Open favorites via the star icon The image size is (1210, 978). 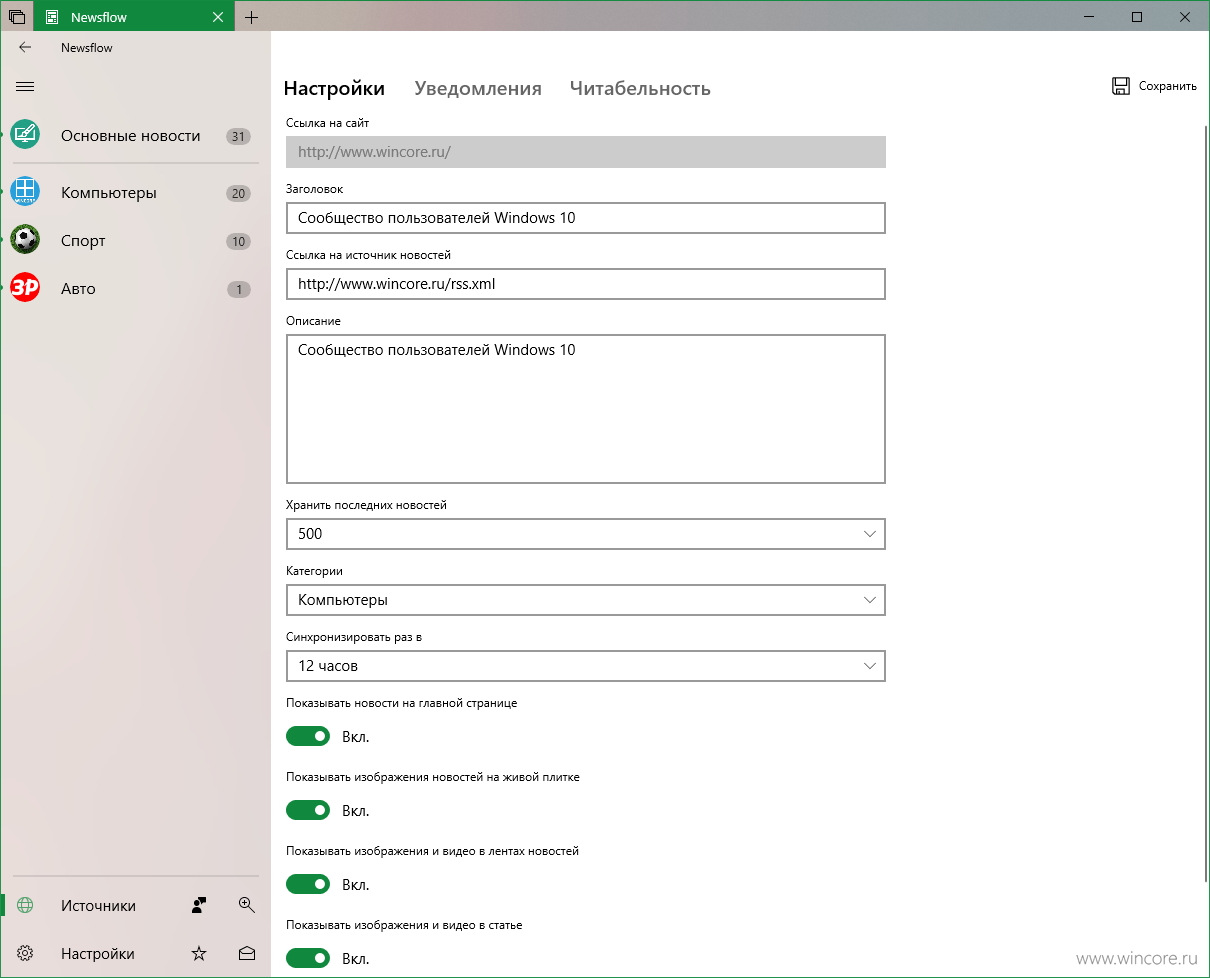199,954
